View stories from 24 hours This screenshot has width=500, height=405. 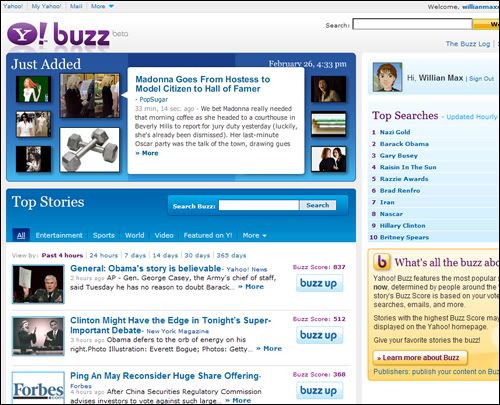104,255
